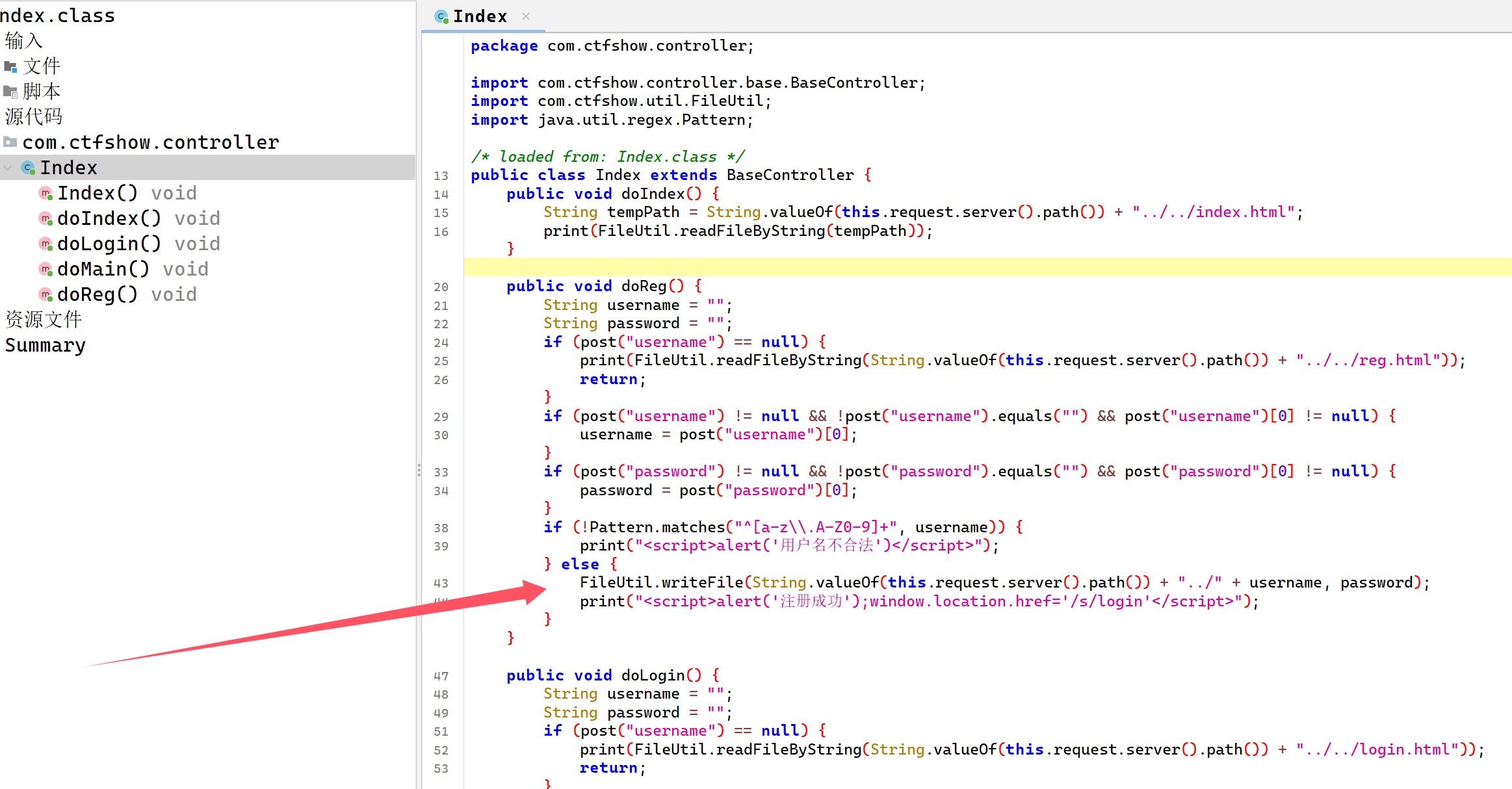The height and width of the screenshot is (789, 1512).
Task: Select the 源代码 tree node
Action: pyautogui.click(x=34, y=117)
